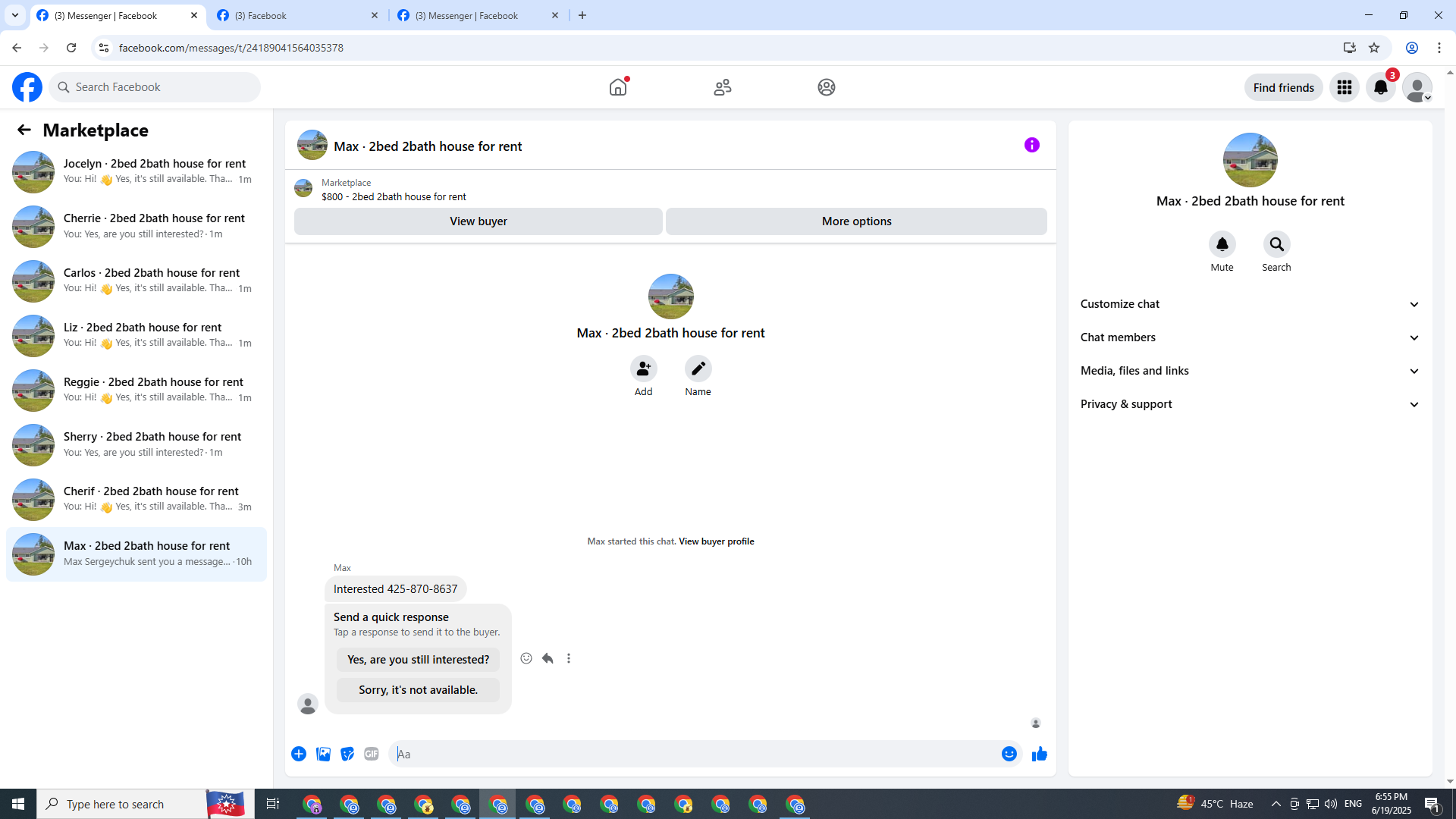Open emoji picker in message field

coord(1009,754)
